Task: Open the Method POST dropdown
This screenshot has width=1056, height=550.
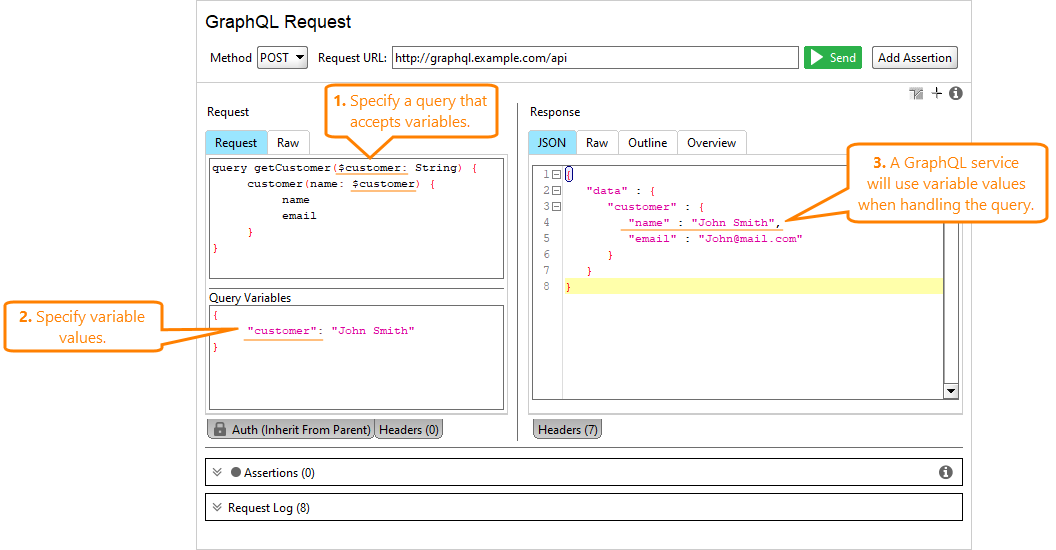Action: coord(282,58)
